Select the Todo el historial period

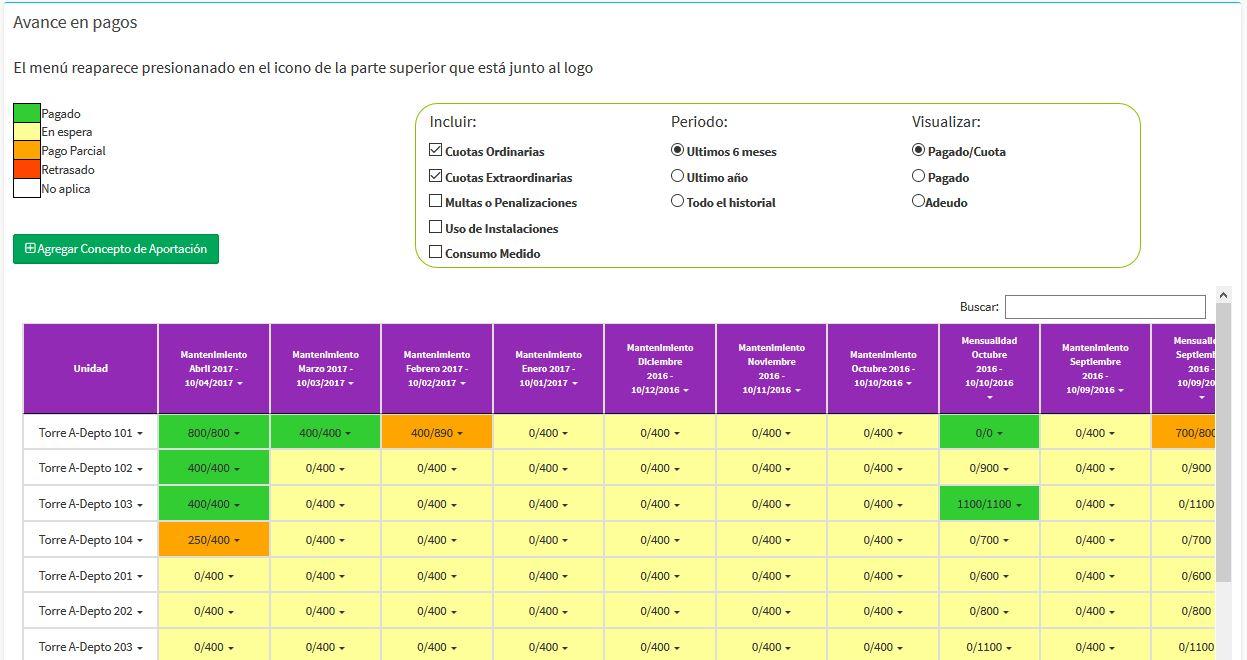678,202
